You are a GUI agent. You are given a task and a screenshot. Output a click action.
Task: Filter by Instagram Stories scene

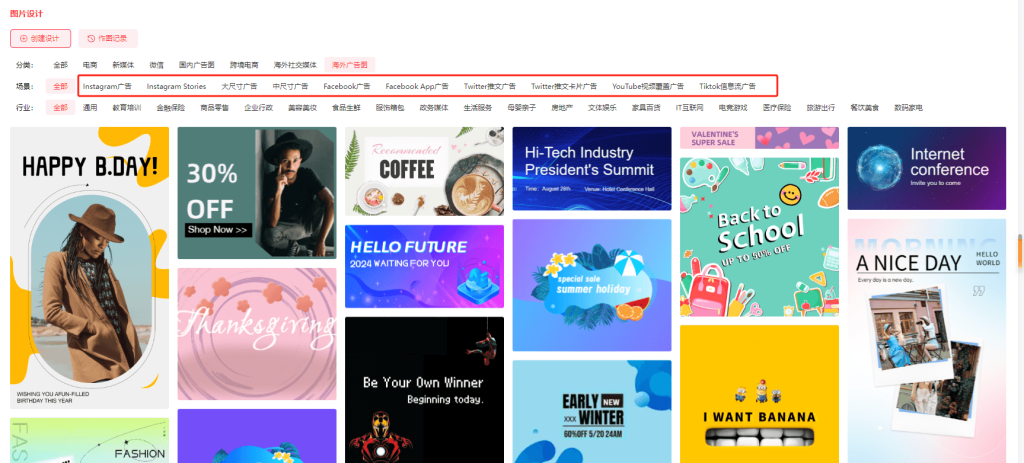(176, 86)
